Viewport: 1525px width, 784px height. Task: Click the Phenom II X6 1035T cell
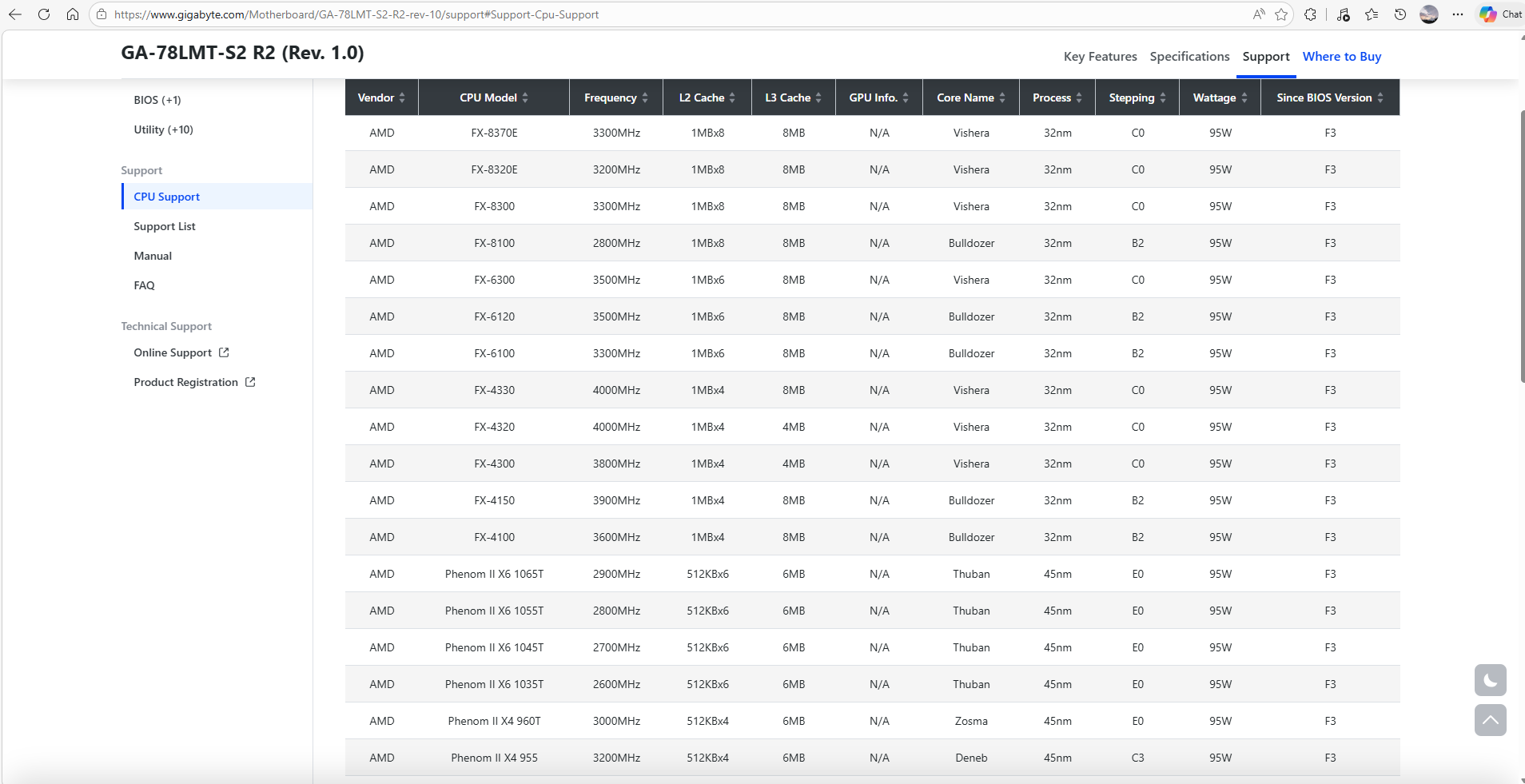[494, 684]
